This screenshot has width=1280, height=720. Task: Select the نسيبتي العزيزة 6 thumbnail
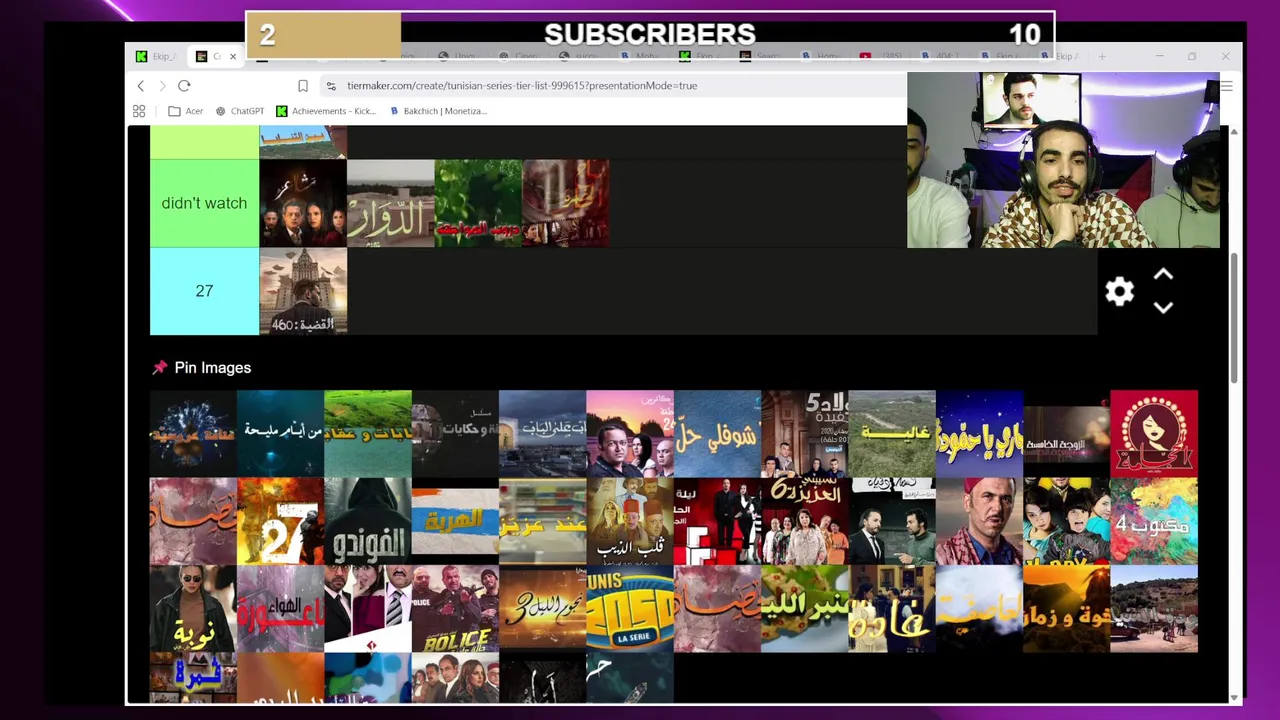click(804, 521)
